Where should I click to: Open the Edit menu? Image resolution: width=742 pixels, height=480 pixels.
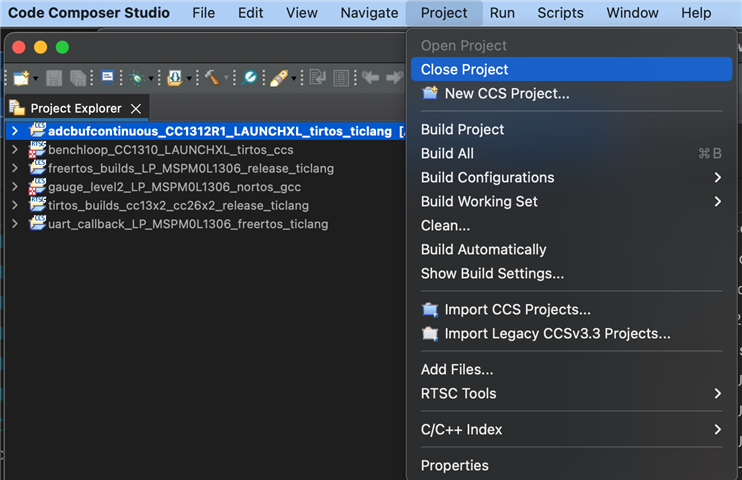coord(250,13)
